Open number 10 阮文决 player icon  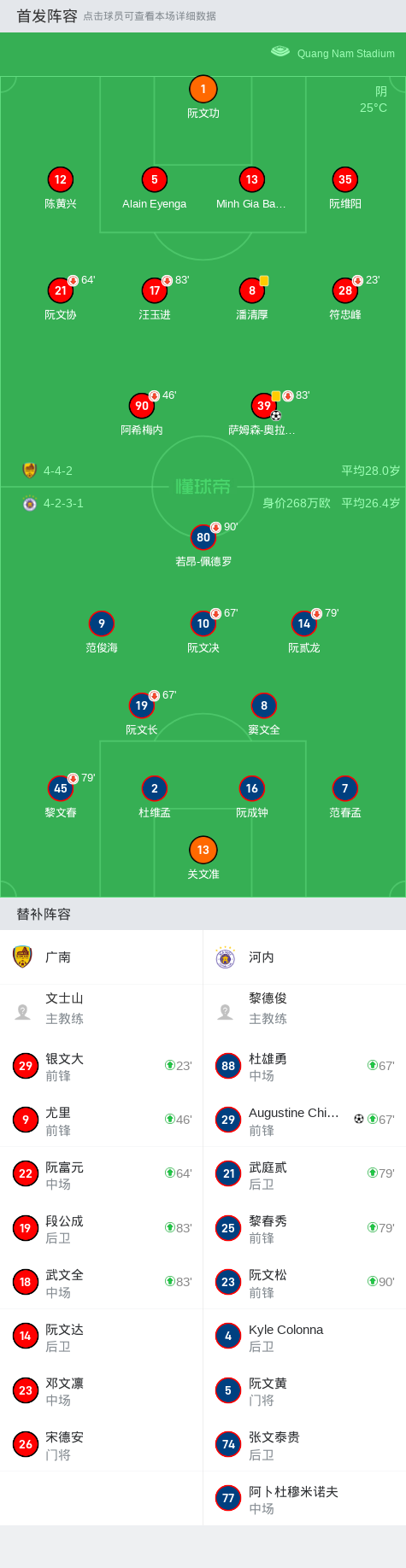pos(203,623)
